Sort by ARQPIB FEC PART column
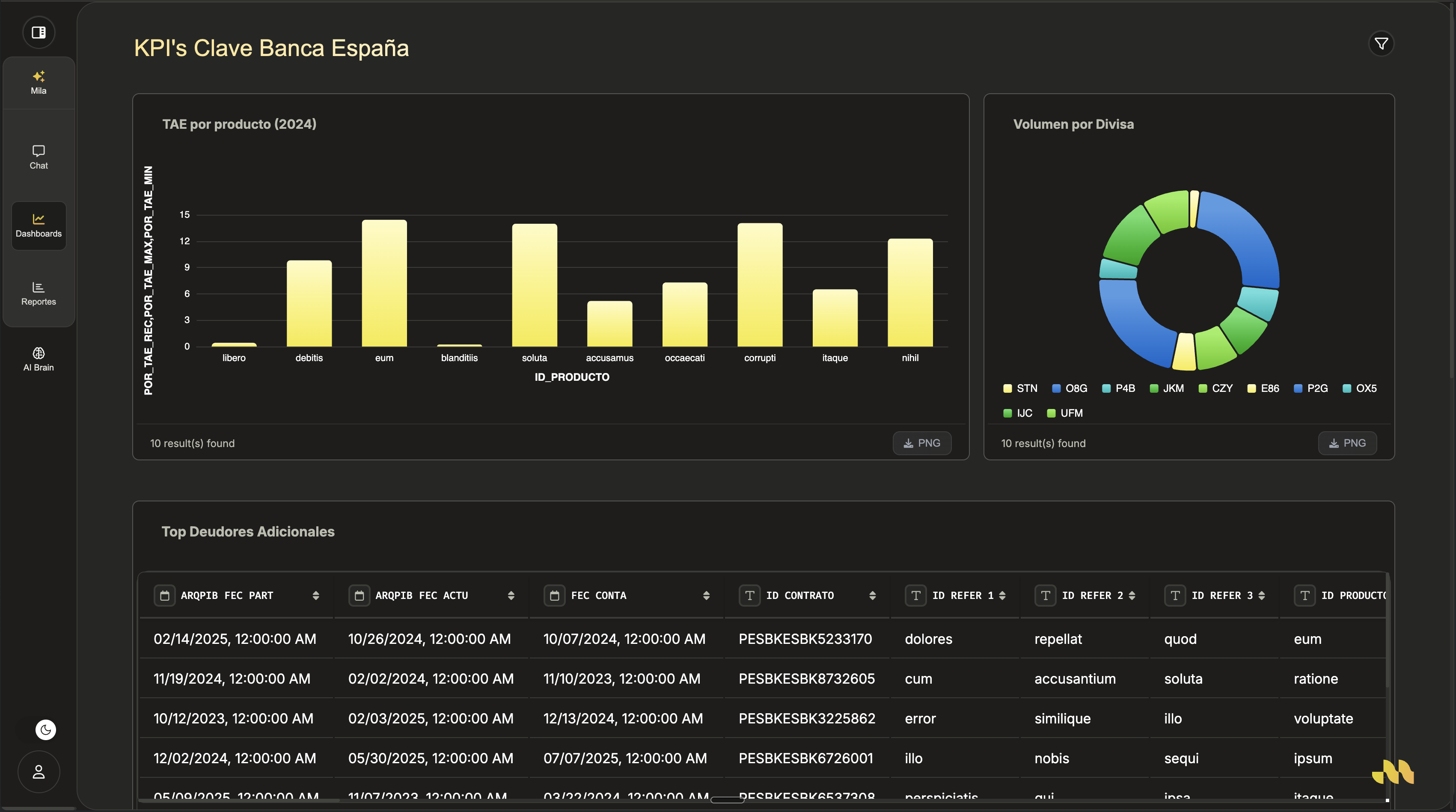This screenshot has width=1456, height=812. click(315, 596)
